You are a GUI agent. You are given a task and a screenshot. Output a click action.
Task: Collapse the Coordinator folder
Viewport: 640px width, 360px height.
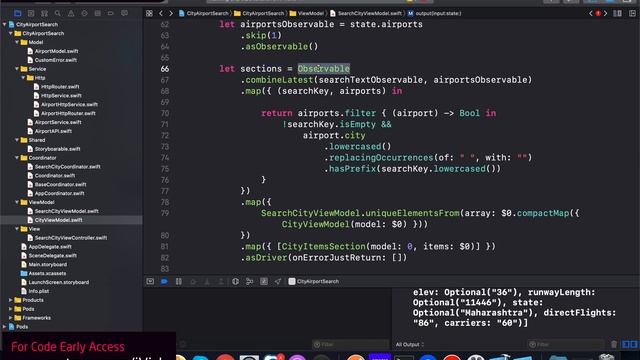[17, 158]
